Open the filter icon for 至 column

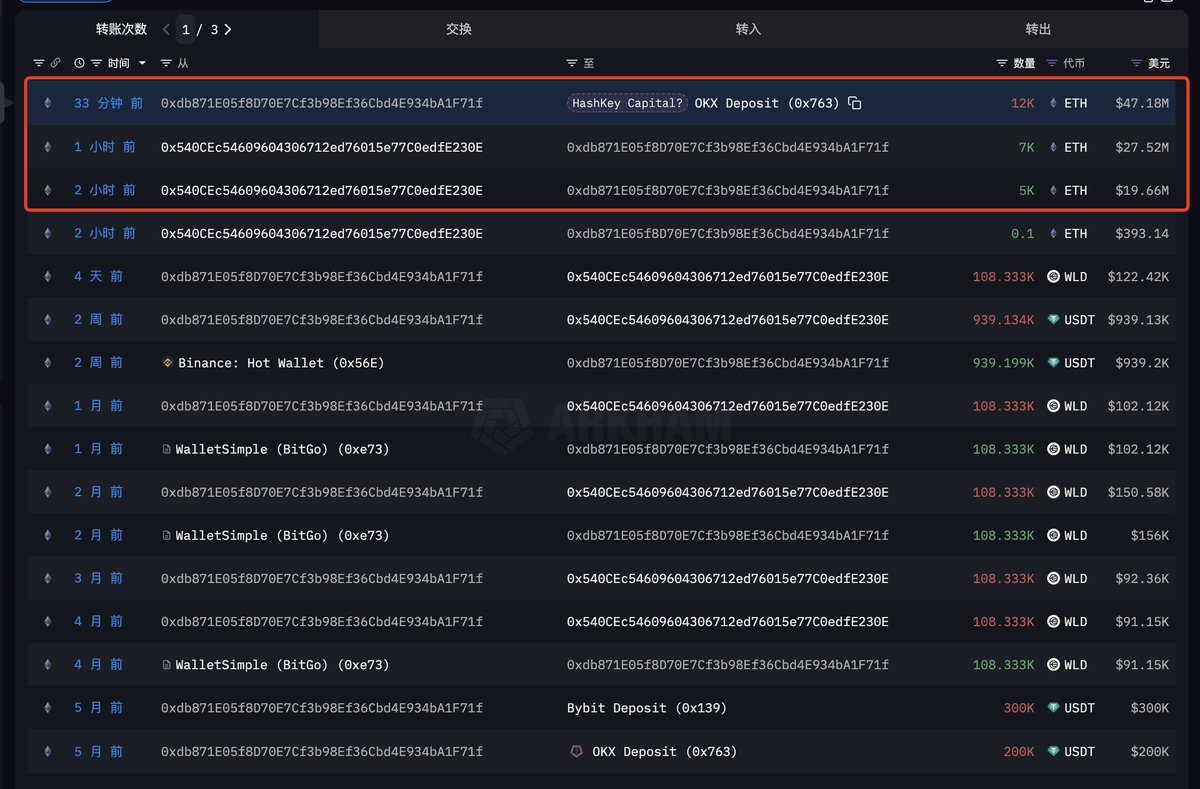[572, 63]
